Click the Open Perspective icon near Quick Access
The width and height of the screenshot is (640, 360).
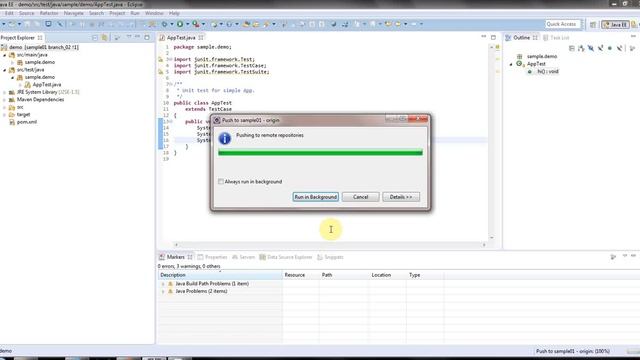click(x=593, y=25)
